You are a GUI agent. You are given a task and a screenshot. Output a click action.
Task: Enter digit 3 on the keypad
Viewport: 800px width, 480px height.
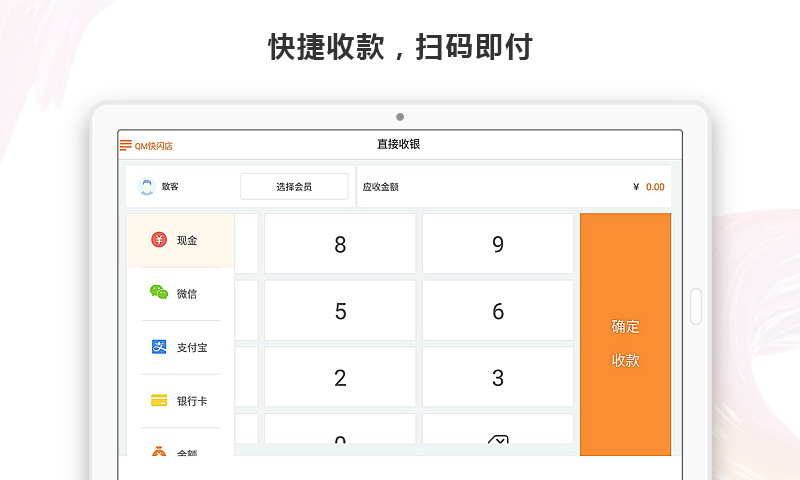point(498,378)
